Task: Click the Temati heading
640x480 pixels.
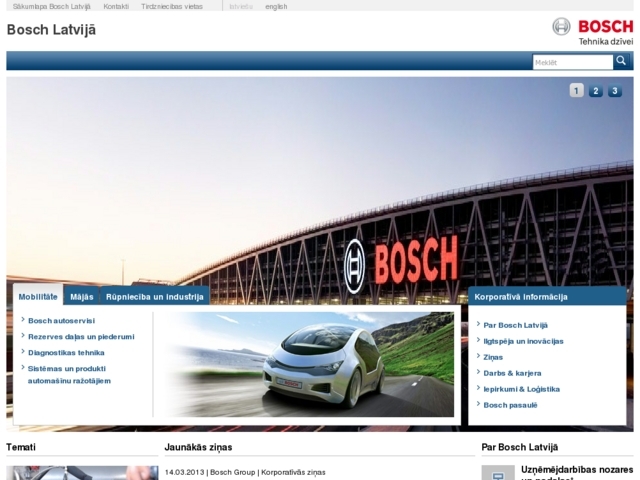Action: tap(21, 447)
